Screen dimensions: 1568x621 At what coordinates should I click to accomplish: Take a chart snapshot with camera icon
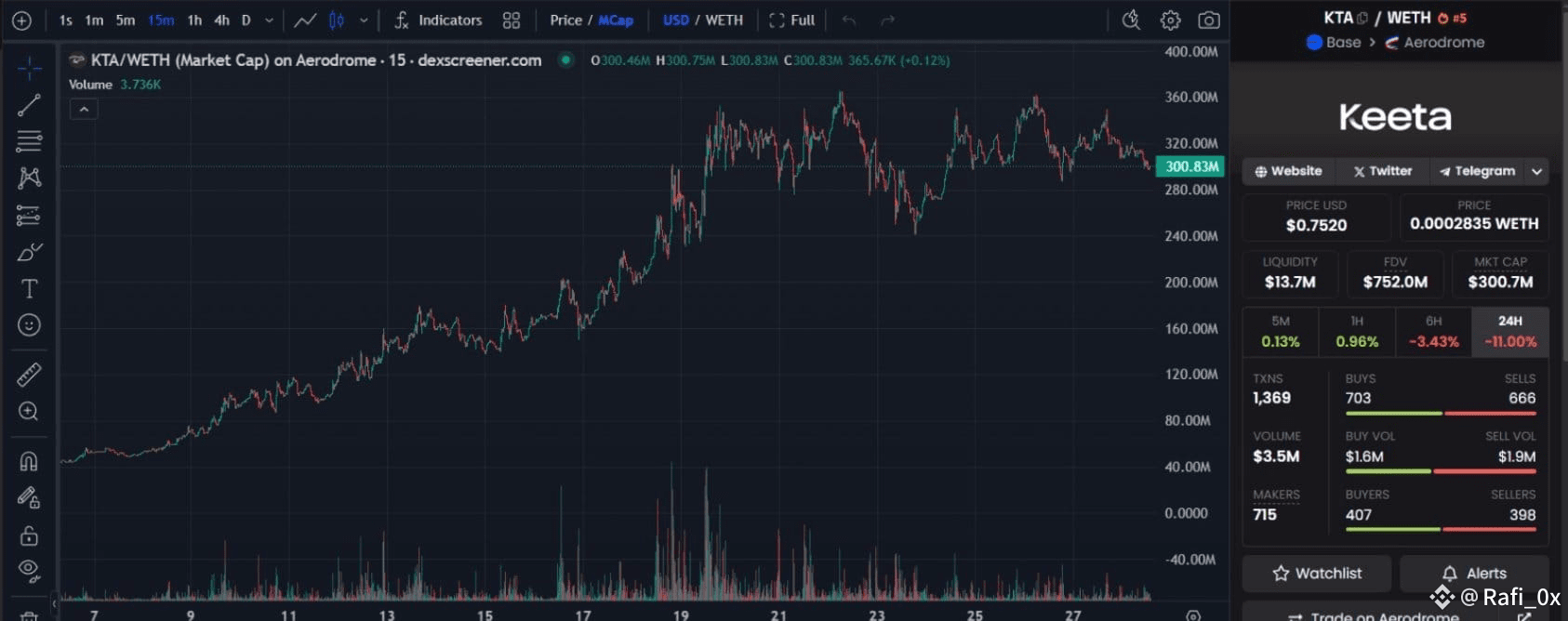(1209, 20)
